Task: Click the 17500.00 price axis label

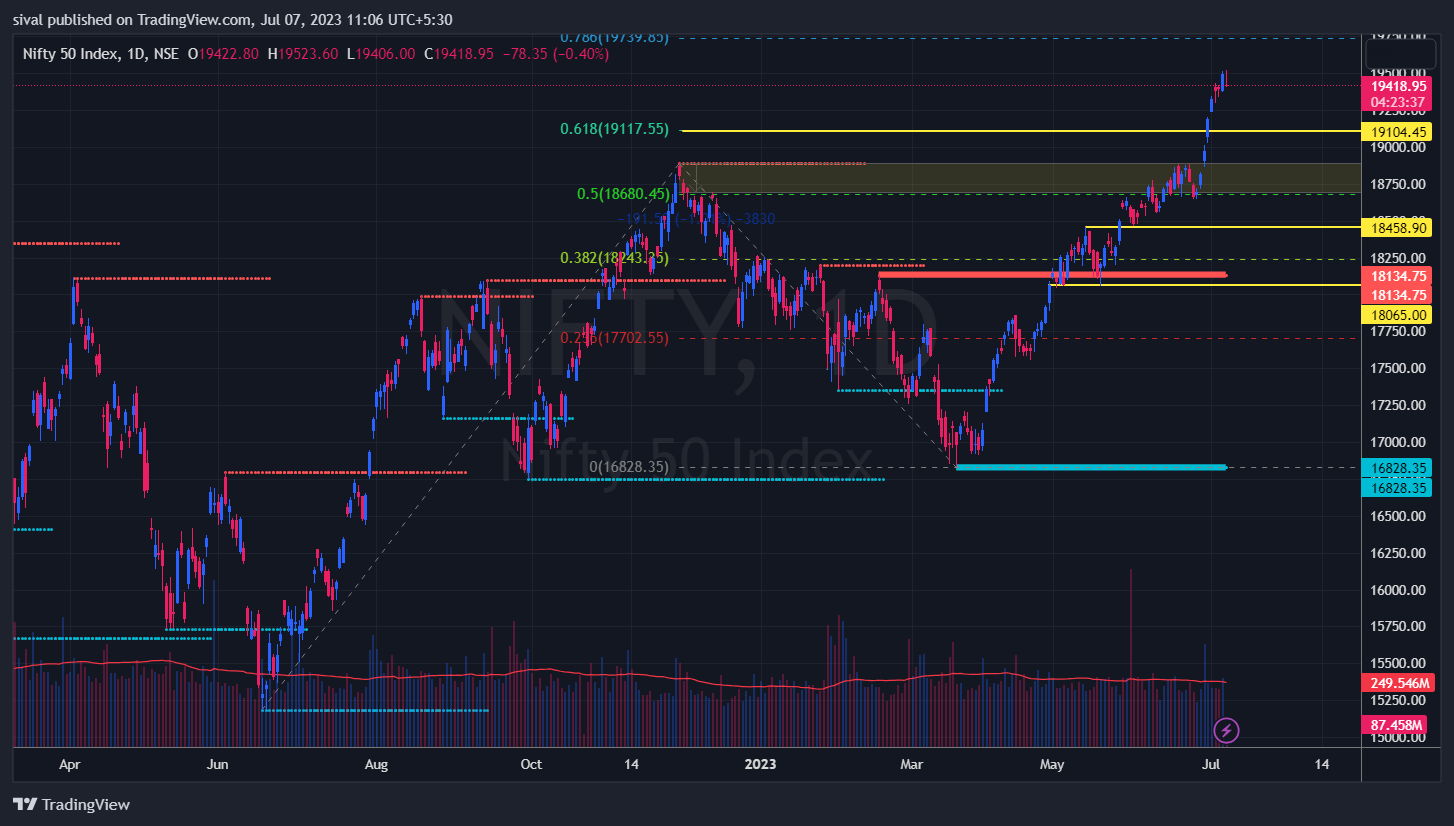Action: click(1397, 368)
